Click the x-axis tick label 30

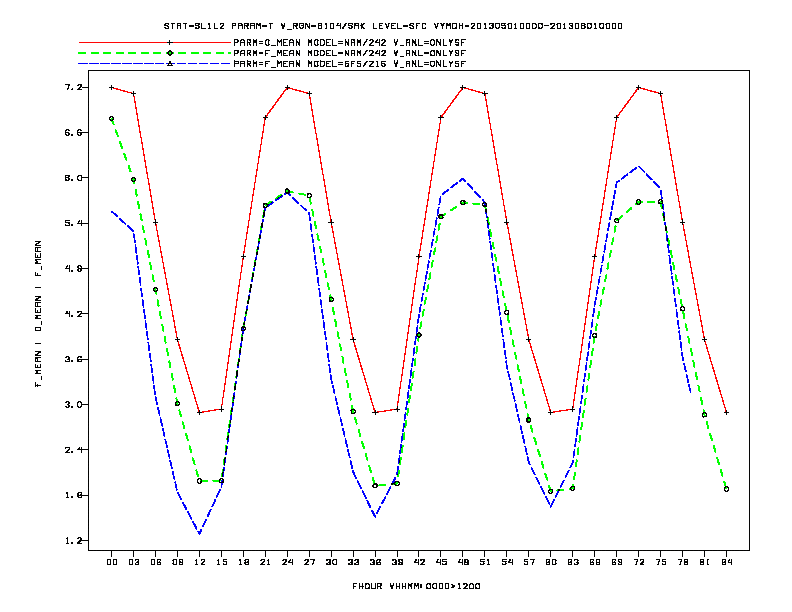click(331, 562)
